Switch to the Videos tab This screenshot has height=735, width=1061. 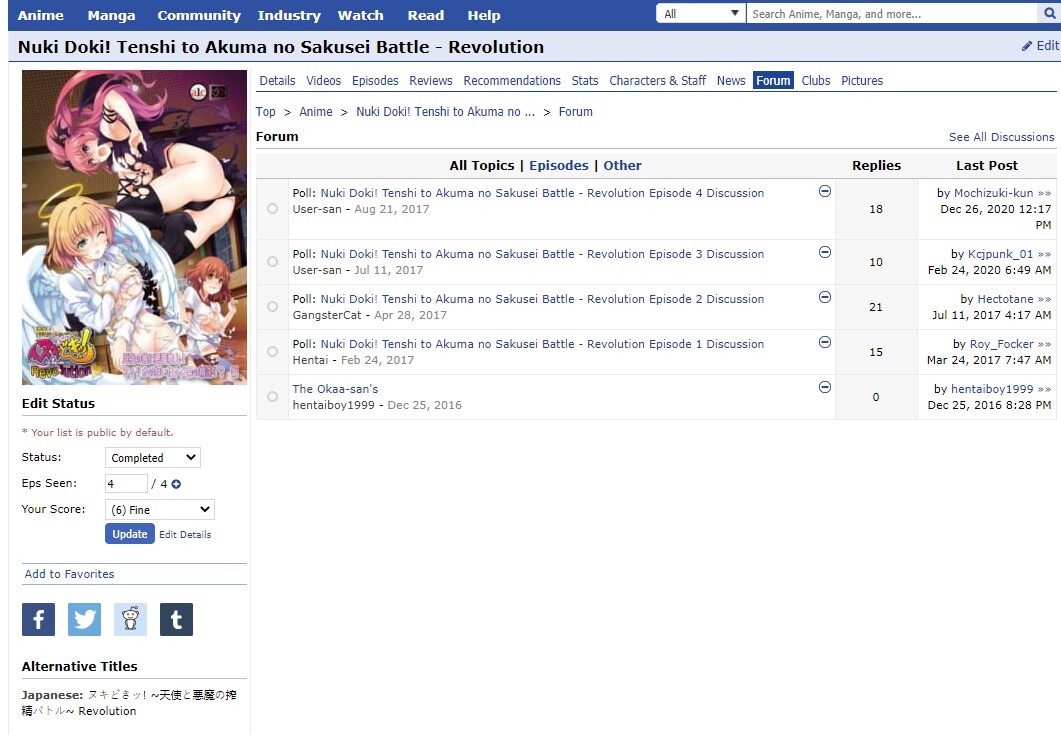(x=323, y=81)
